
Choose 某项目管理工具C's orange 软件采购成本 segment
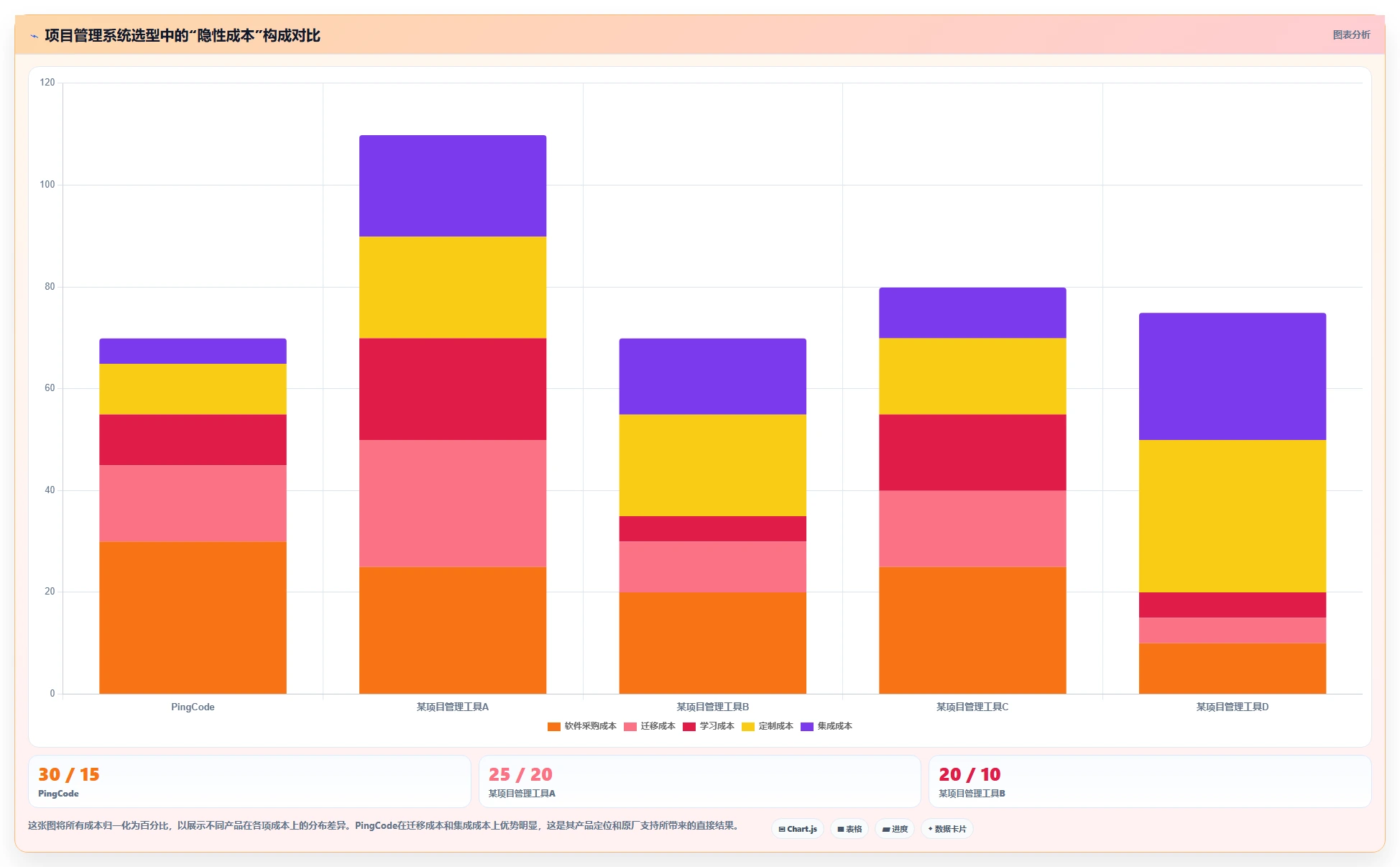pos(972,630)
